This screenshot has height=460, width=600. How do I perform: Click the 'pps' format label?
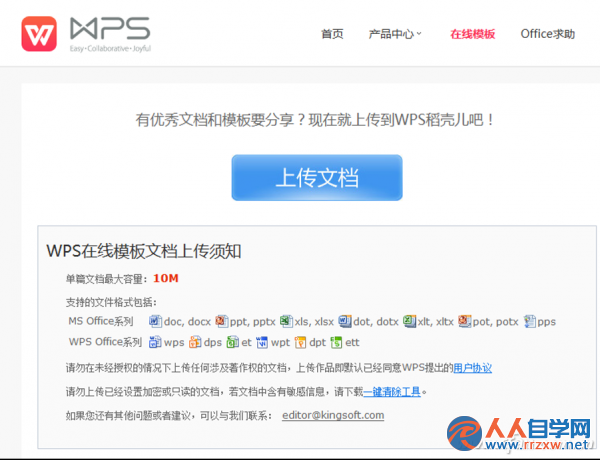pos(546,322)
